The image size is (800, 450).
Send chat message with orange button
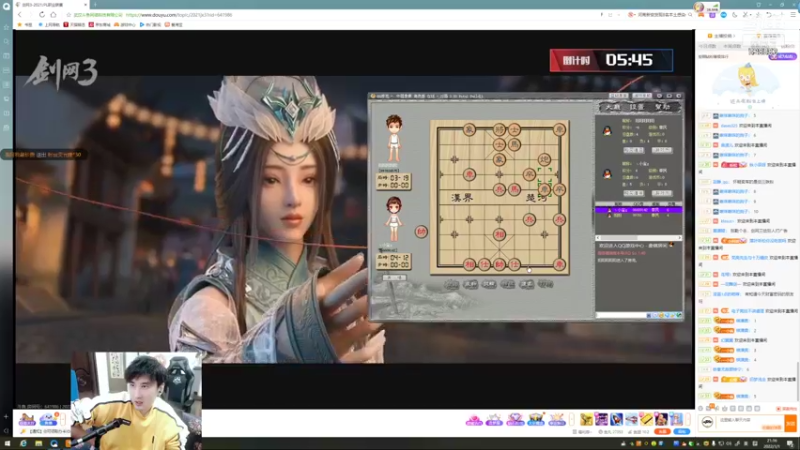790,423
